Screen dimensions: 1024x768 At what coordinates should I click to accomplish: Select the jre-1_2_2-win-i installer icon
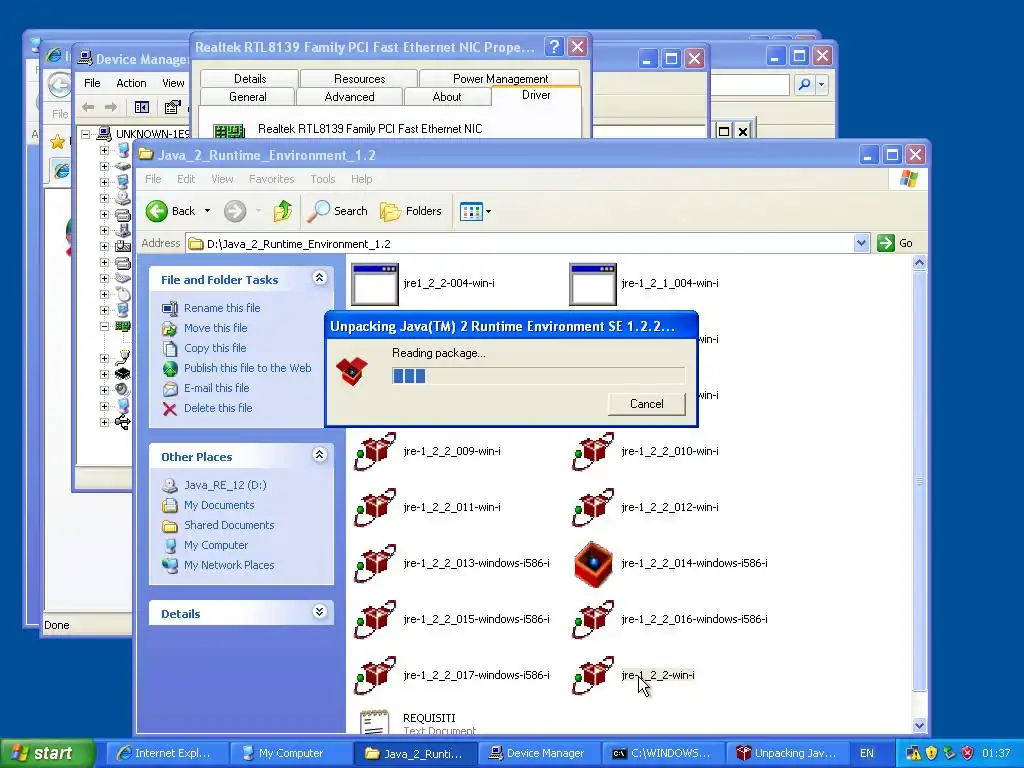593,676
